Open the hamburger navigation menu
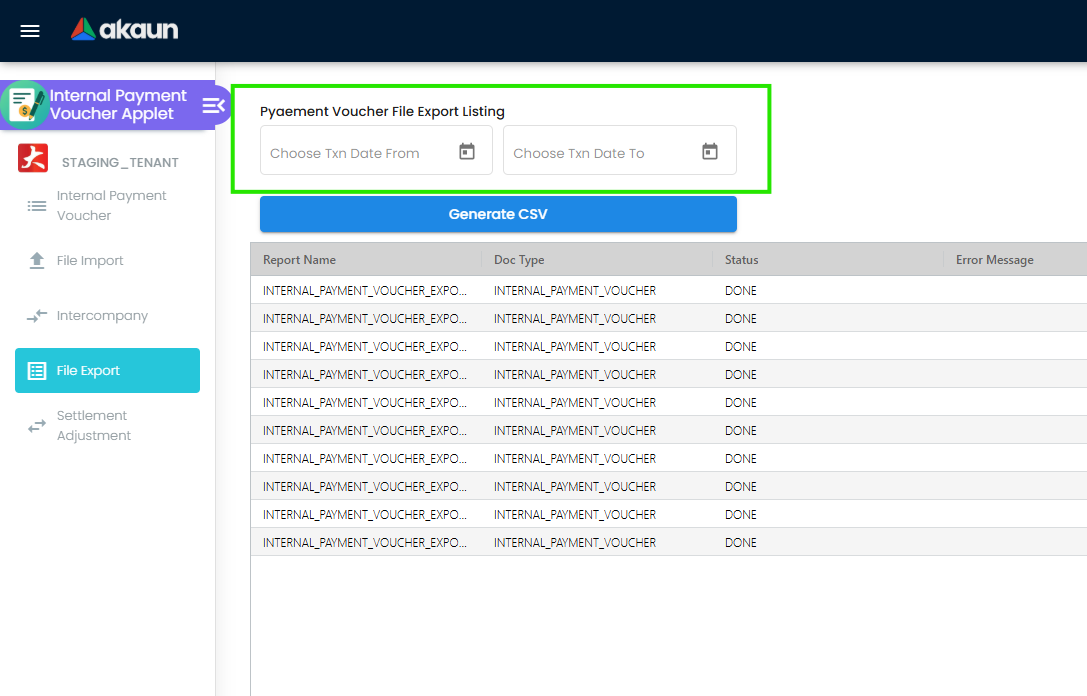1087x696 pixels. pyautogui.click(x=29, y=30)
